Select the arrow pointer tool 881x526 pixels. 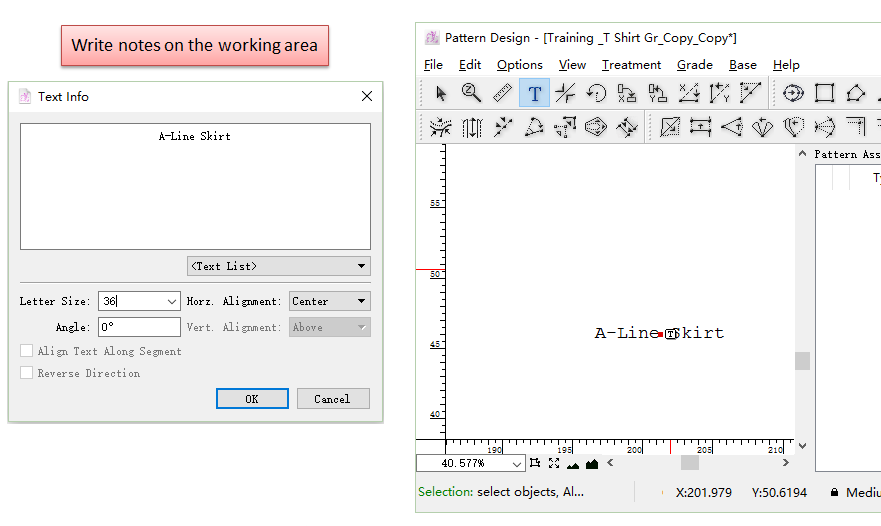(x=441, y=93)
